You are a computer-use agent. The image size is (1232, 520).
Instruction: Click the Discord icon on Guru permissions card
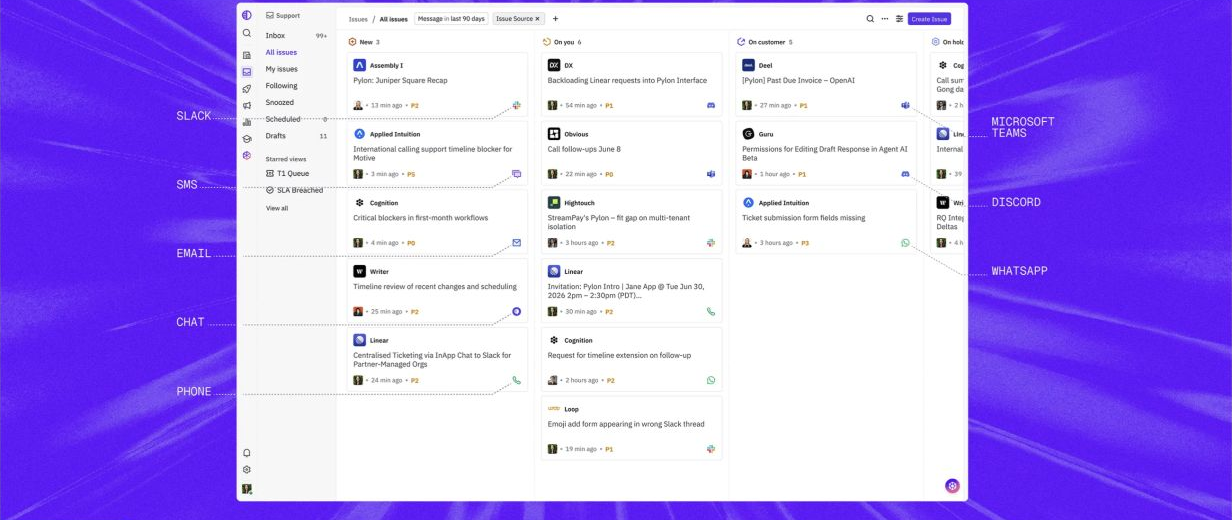pyautogui.click(x=905, y=174)
